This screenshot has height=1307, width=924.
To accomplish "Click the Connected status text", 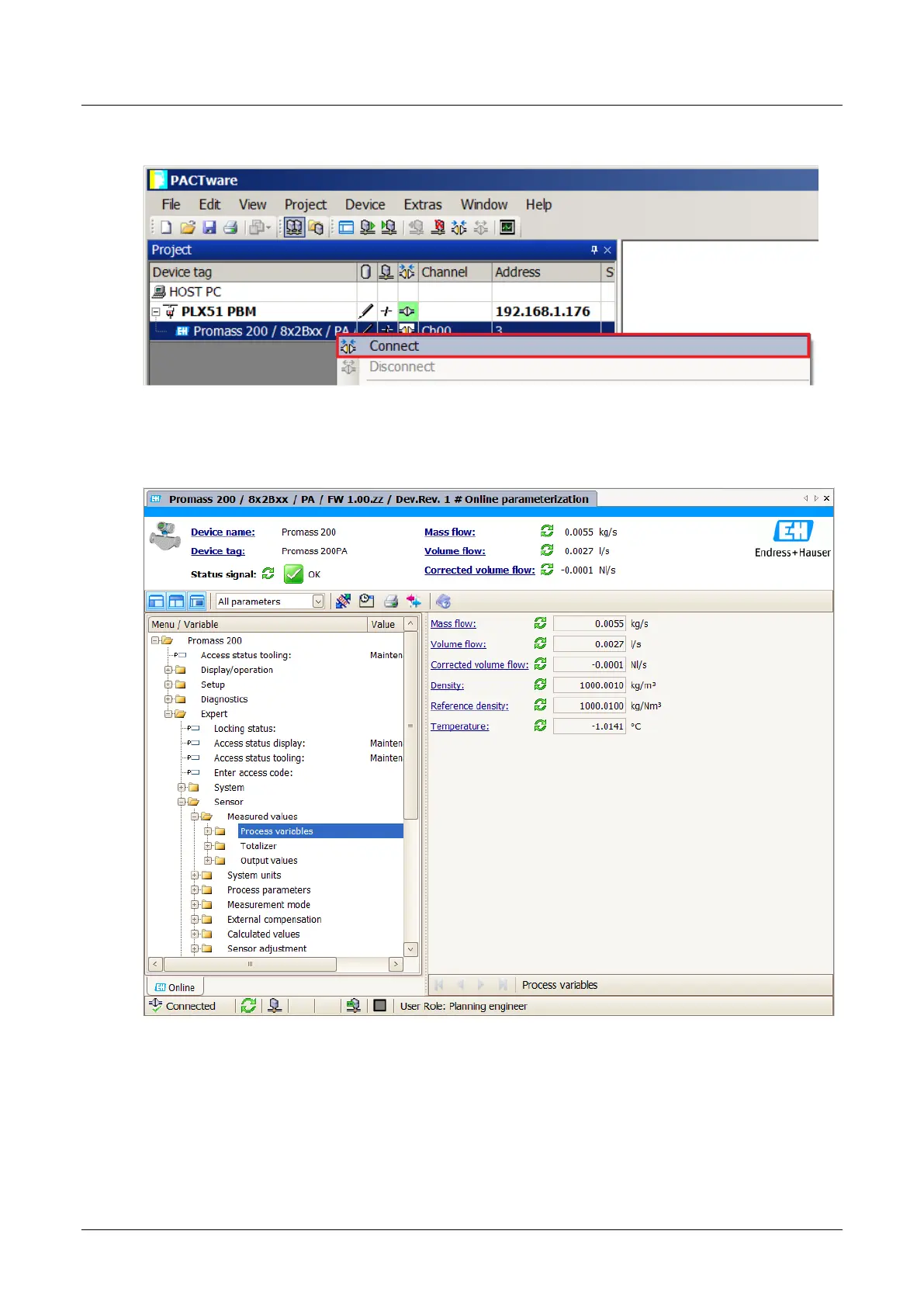I will pos(190,1006).
